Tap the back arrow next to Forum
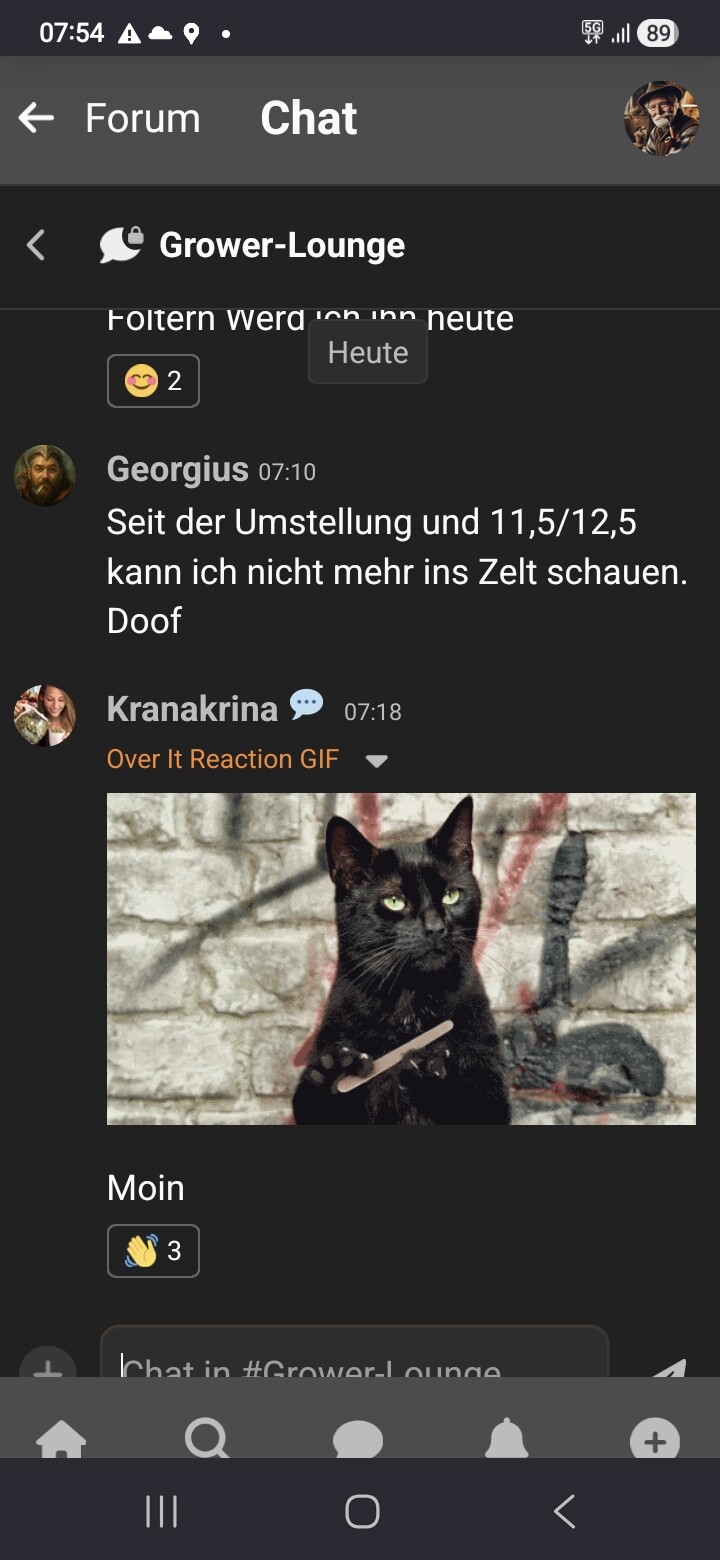 (36, 118)
